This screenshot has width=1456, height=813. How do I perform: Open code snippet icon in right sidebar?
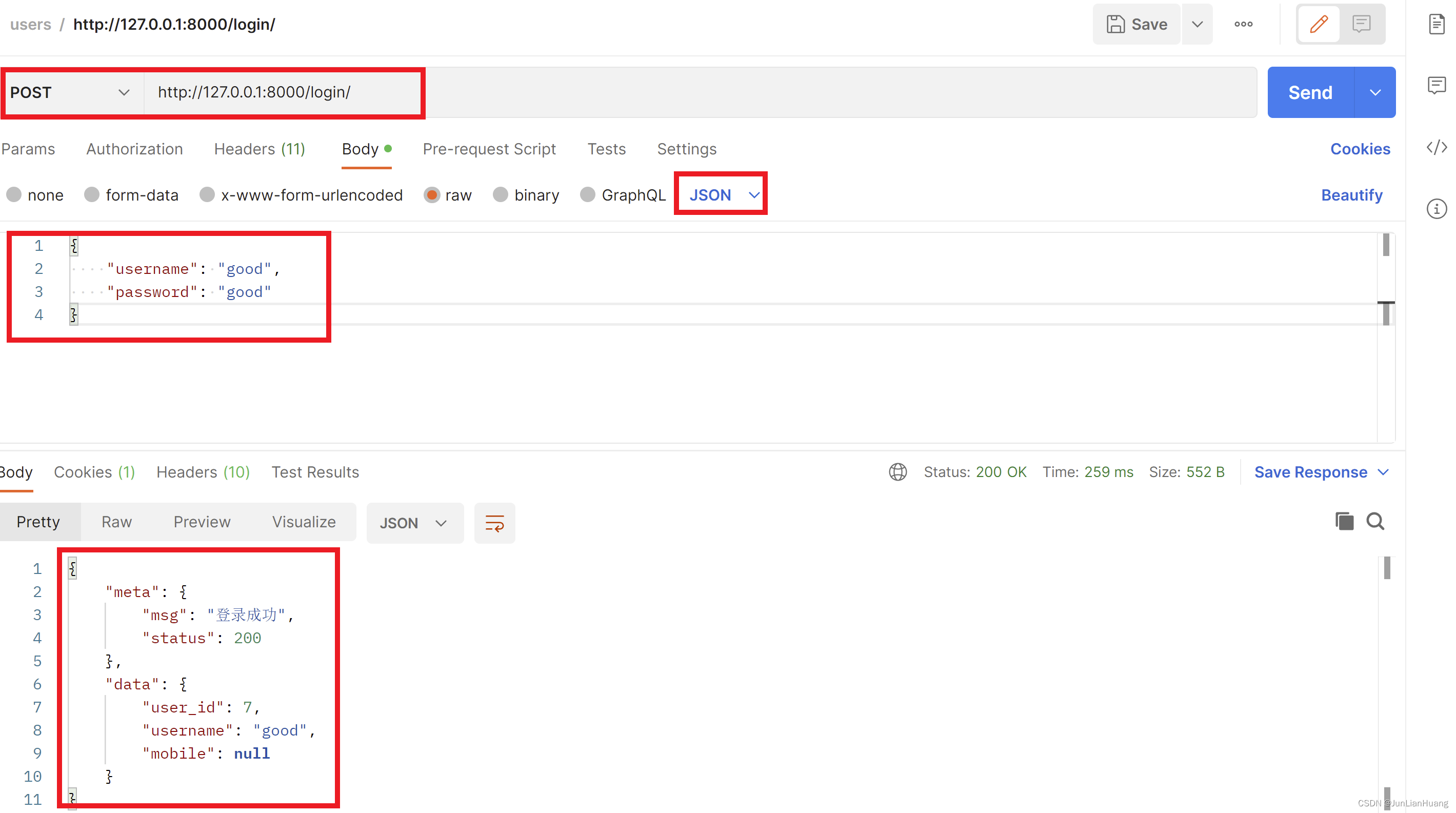pos(1436,148)
